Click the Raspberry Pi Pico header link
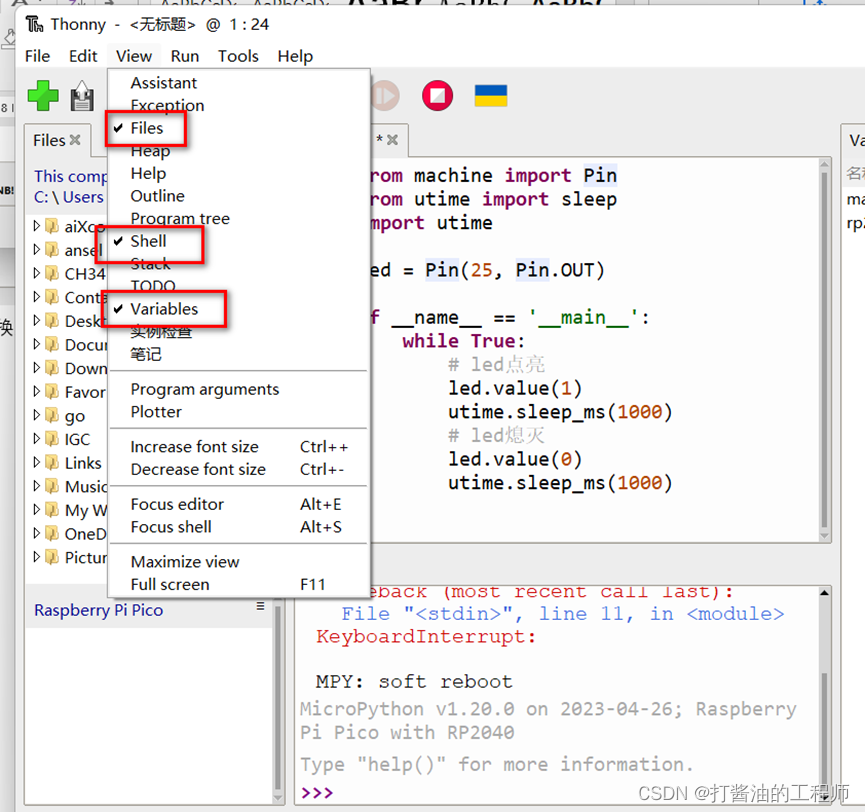 point(99,611)
